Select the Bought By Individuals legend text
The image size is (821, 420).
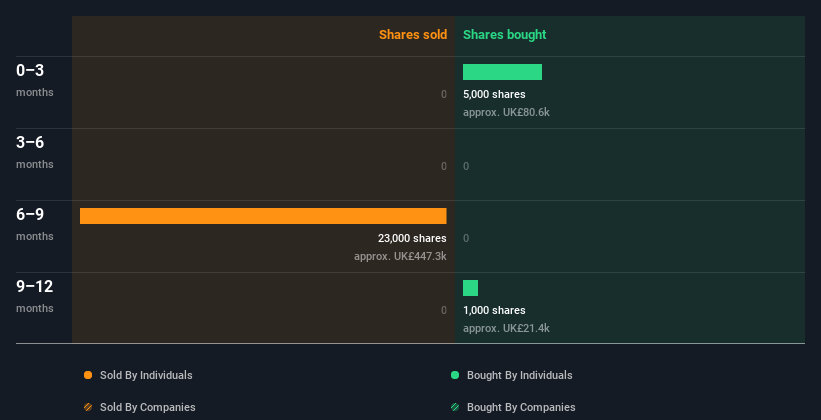[x=519, y=375]
